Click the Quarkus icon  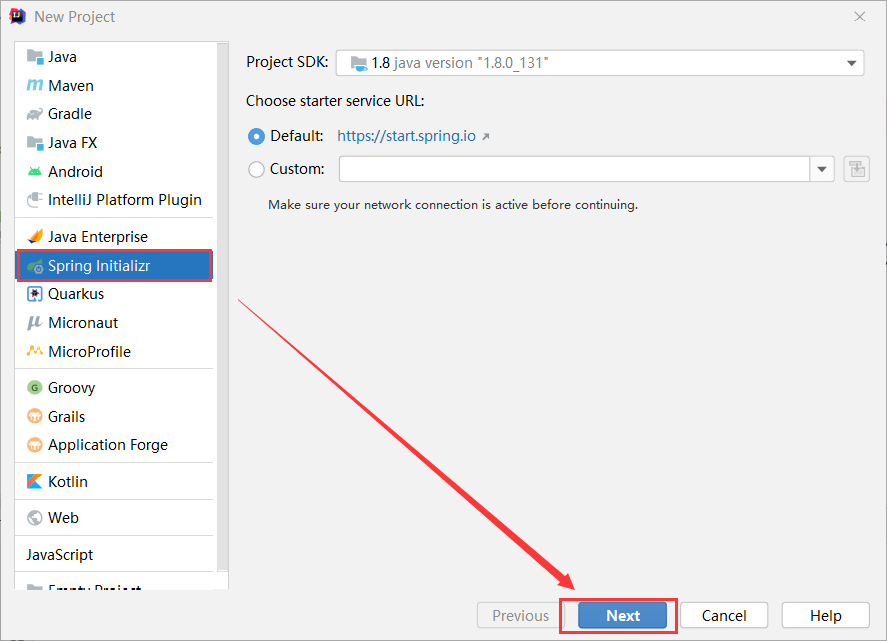(x=35, y=294)
